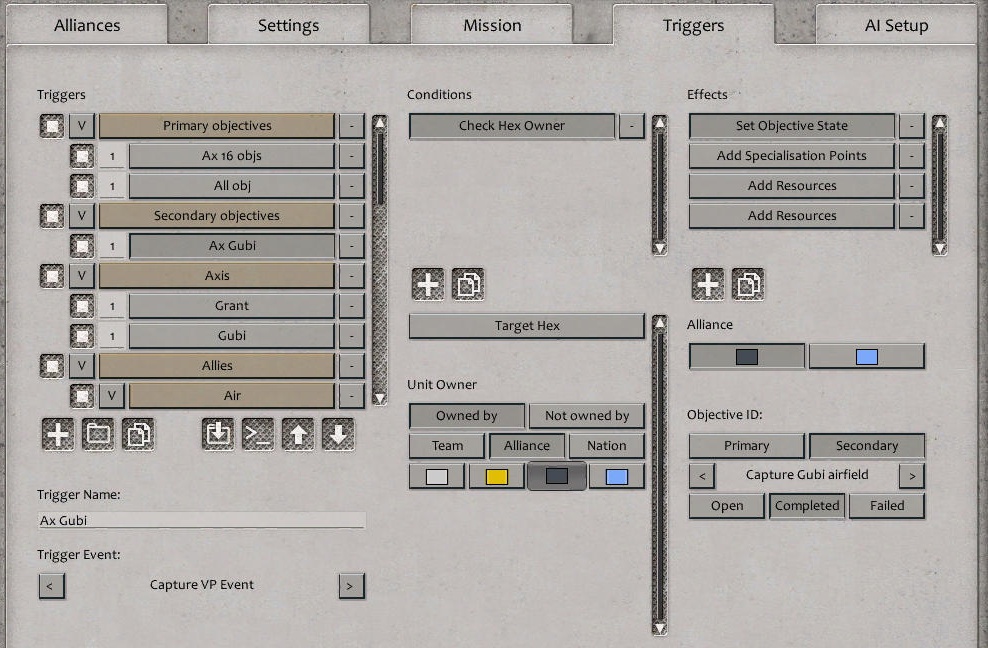The image size is (988, 648).
Task: Add a new effect with the plus icon
Action: coord(708,284)
